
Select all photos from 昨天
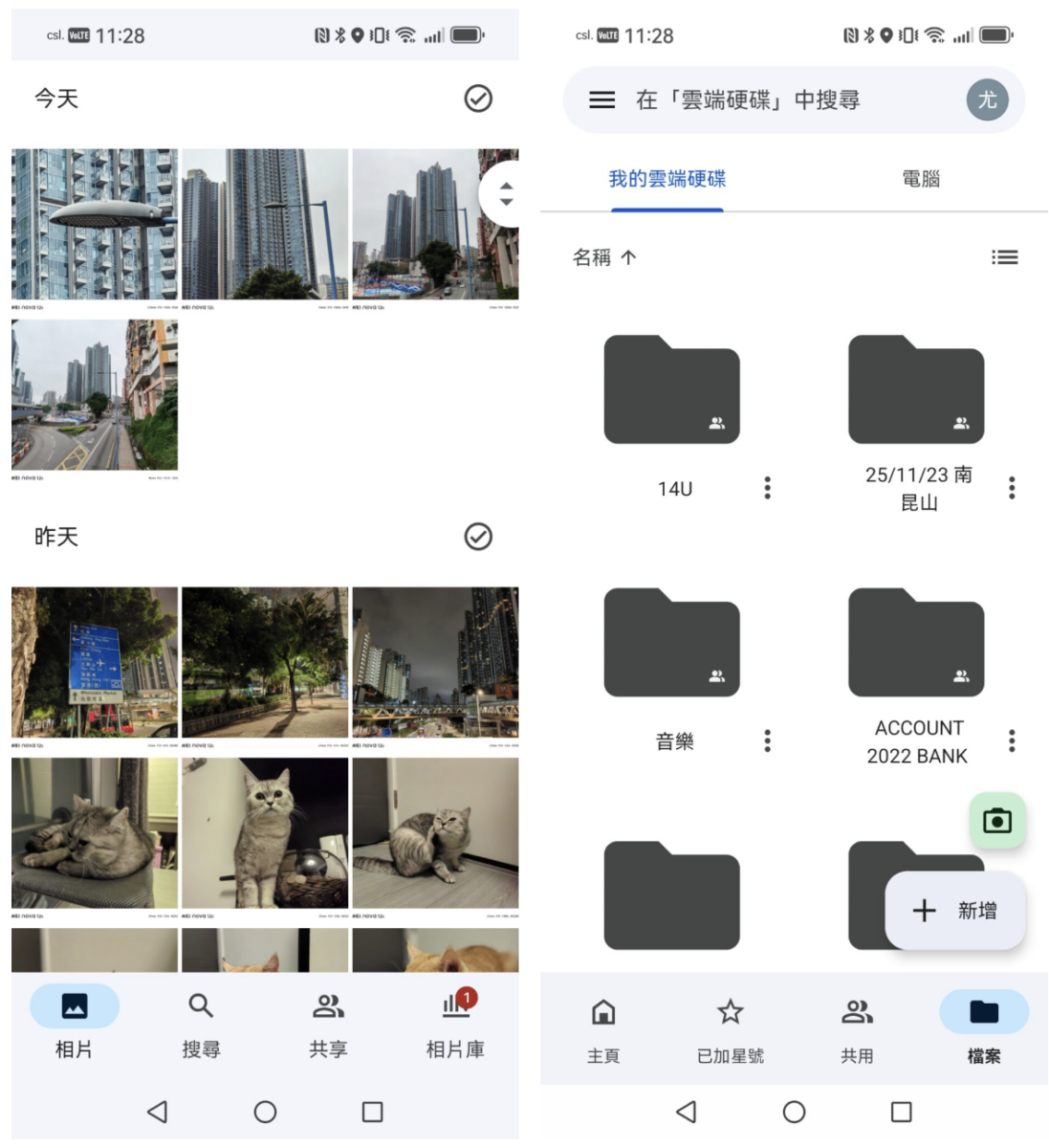[478, 537]
